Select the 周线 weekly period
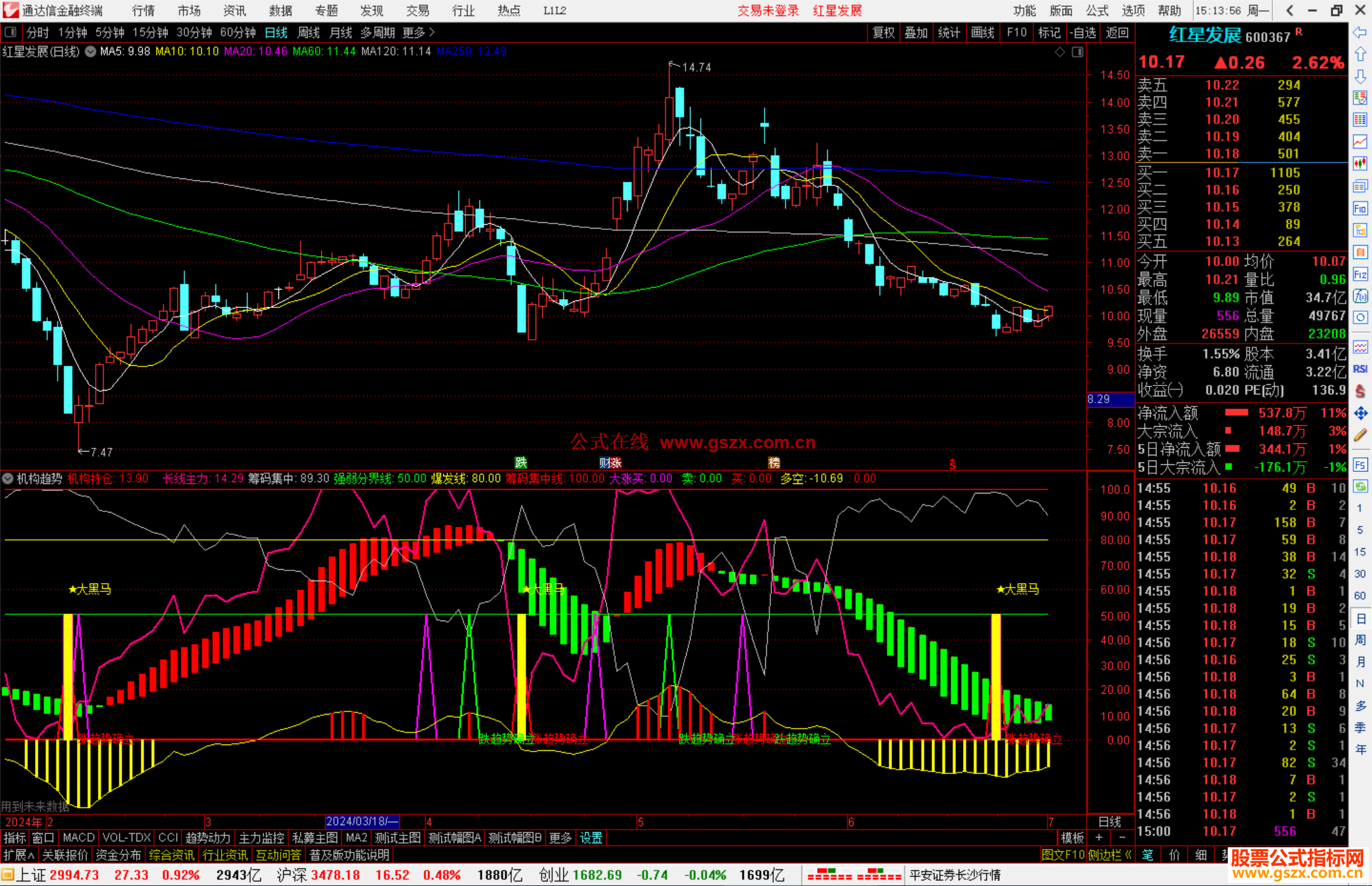Screen dimensions: 1372x886 tap(309, 32)
